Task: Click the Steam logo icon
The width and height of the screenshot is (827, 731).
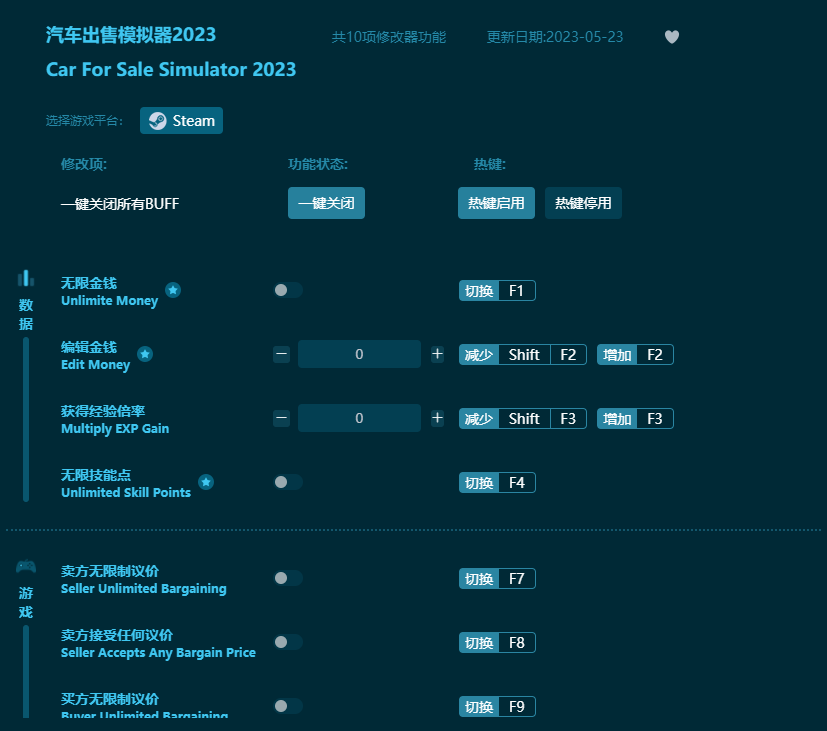Action: [x=157, y=121]
